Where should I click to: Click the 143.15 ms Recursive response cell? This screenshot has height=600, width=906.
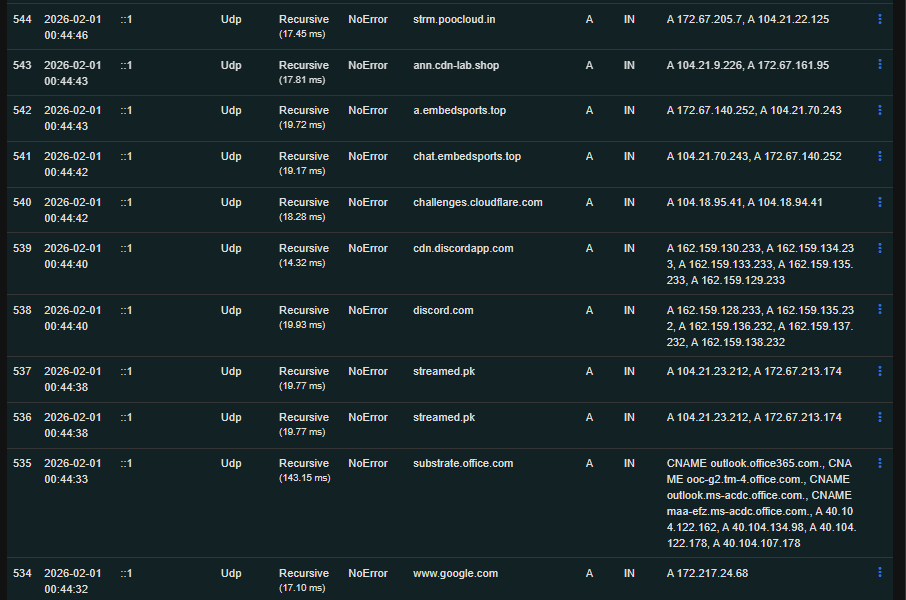[304, 470]
